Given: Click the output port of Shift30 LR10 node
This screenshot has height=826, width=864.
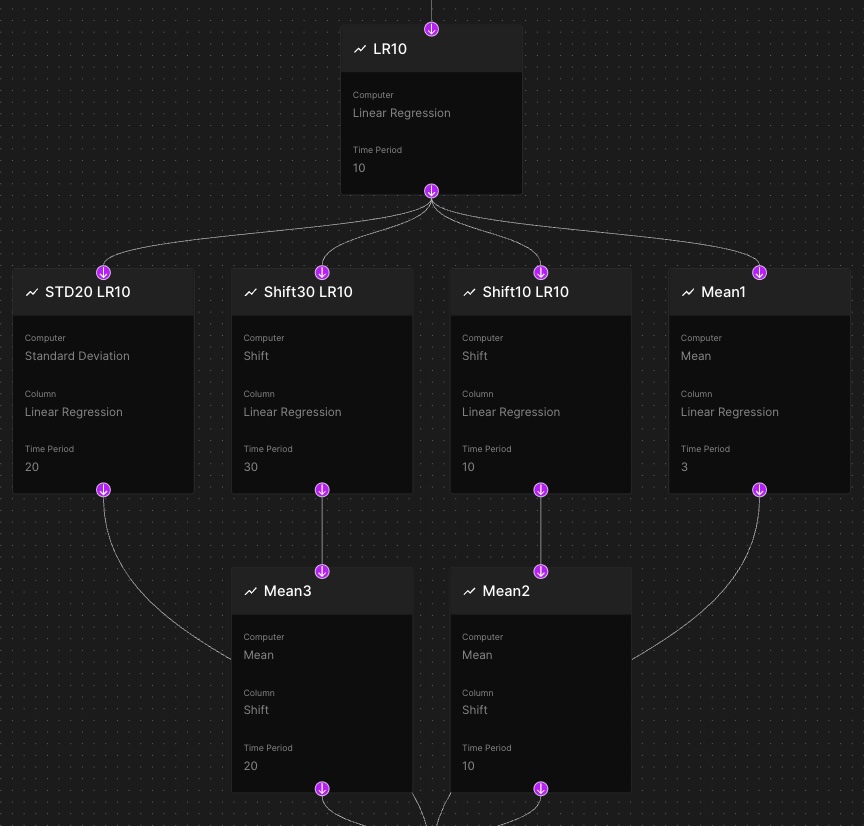Looking at the screenshot, I should 322,490.
